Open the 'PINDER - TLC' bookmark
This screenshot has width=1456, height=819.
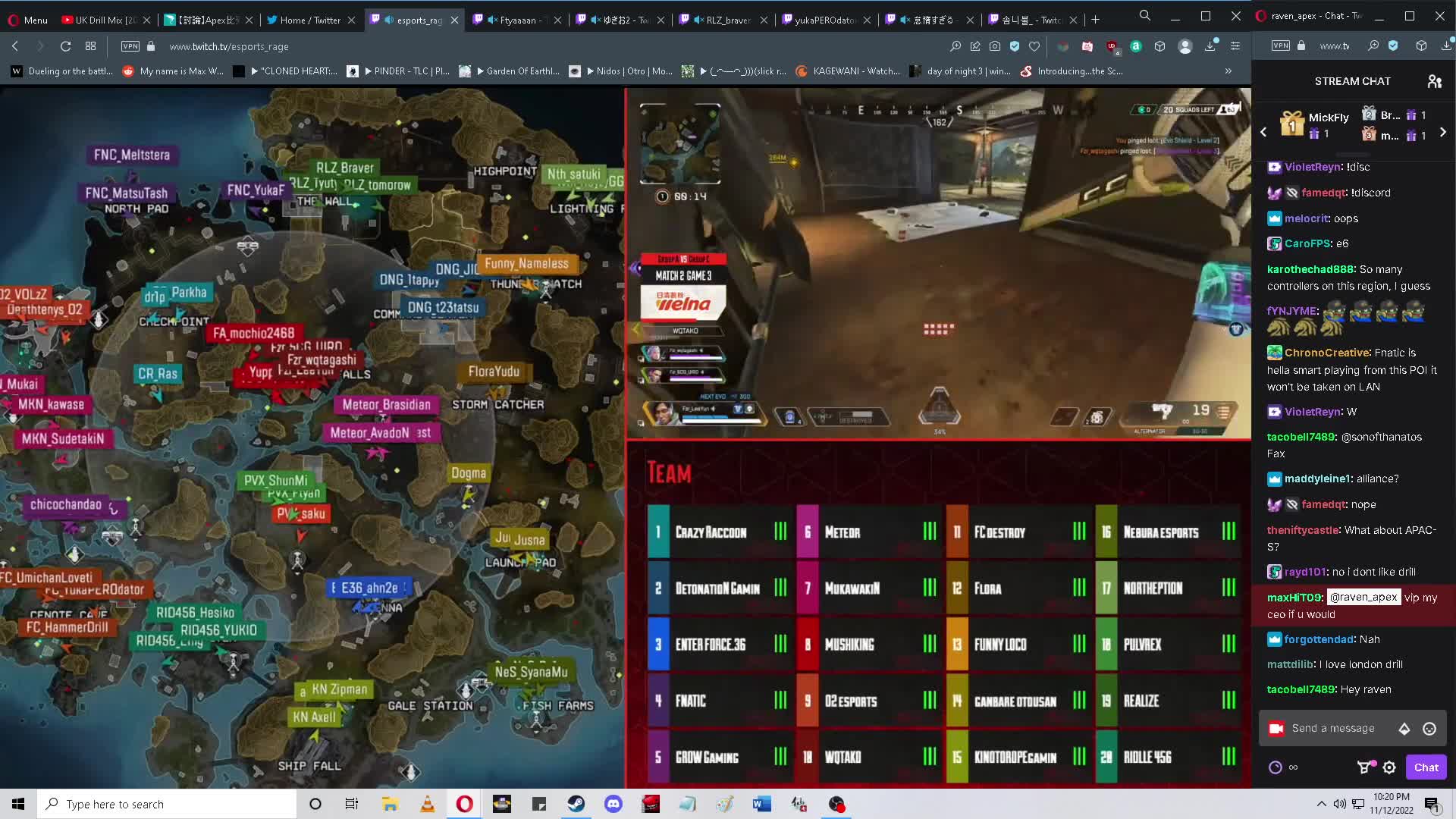pos(398,71)
